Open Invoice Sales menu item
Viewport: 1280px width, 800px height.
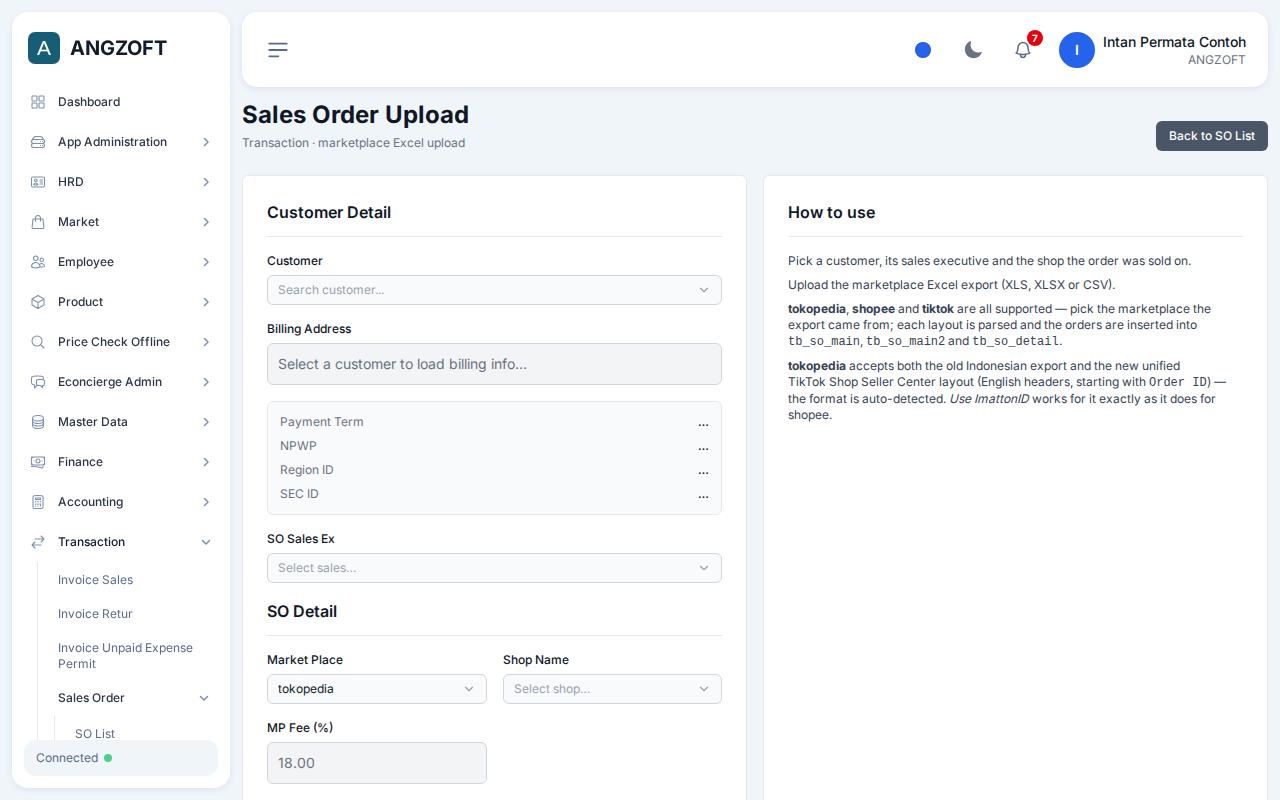click(x=95, y=580)
